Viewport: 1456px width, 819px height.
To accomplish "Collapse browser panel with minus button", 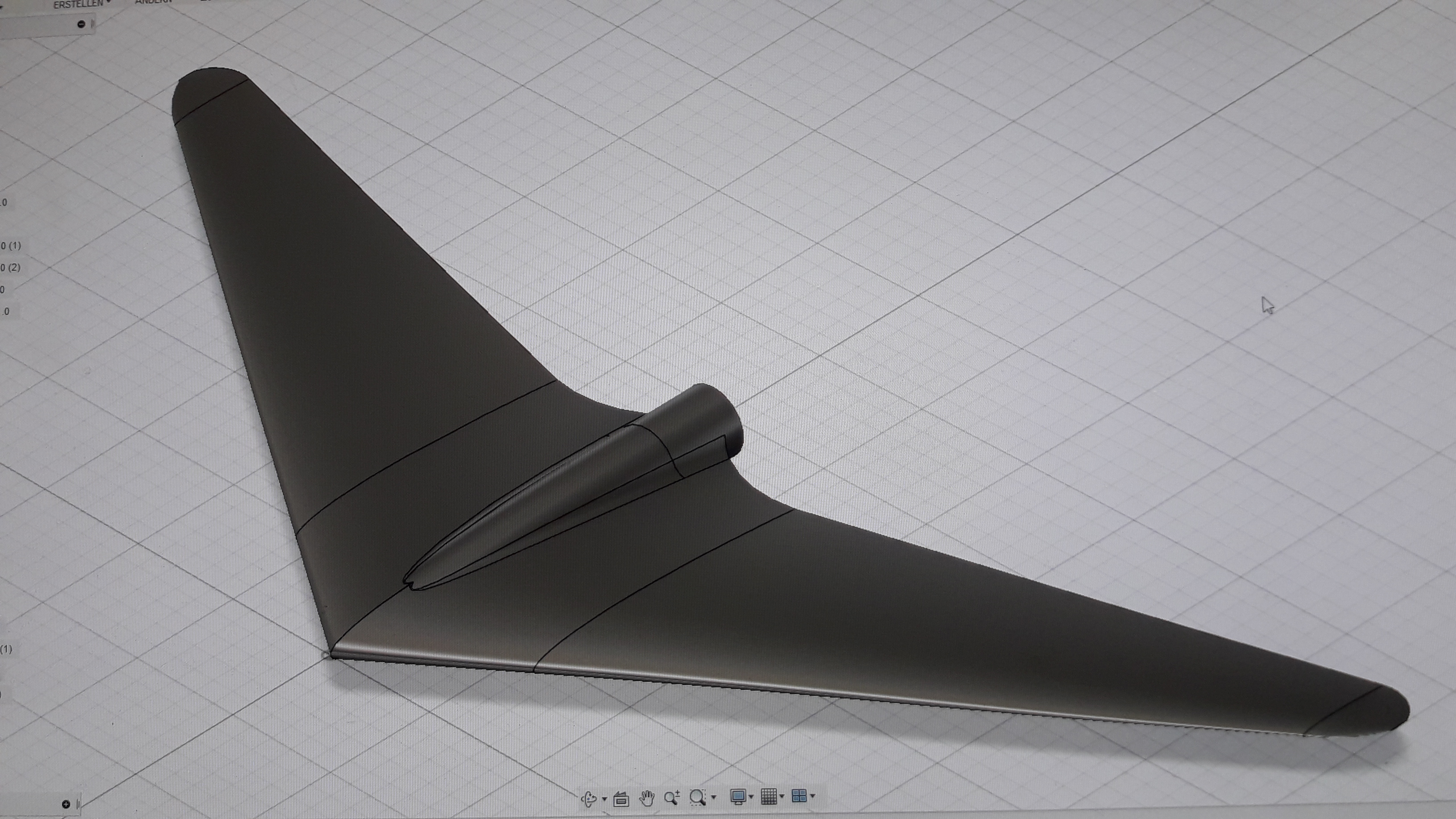I will pyautogui.click(x=81, y=24).
